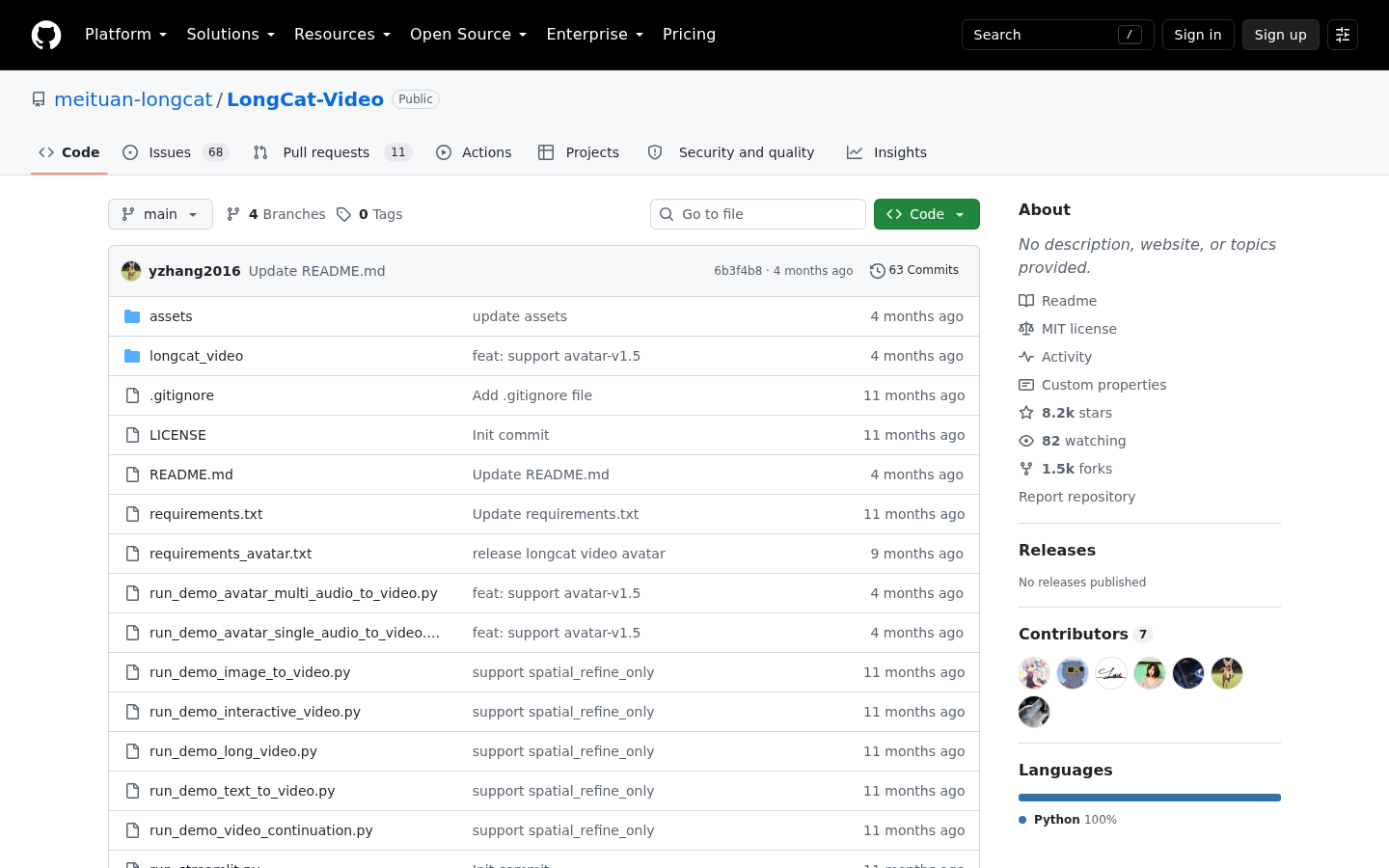
Task: Click the book icon next to Readme
Action: tap(1026, 301)
